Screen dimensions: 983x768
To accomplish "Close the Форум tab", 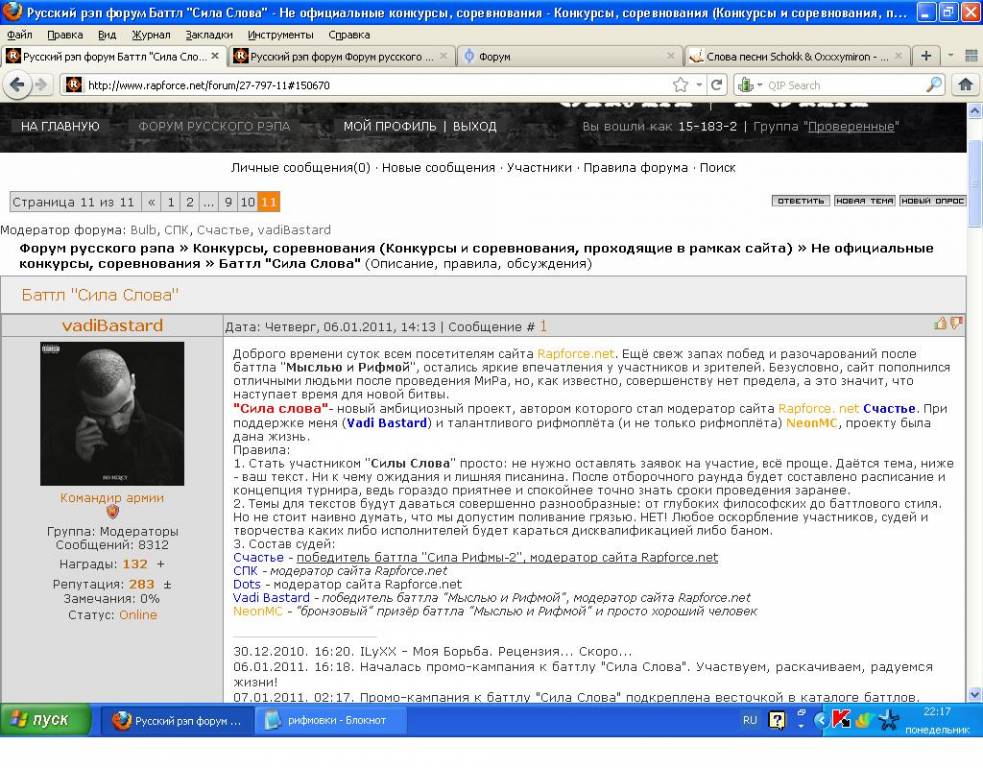I will (x=670, y=56).
